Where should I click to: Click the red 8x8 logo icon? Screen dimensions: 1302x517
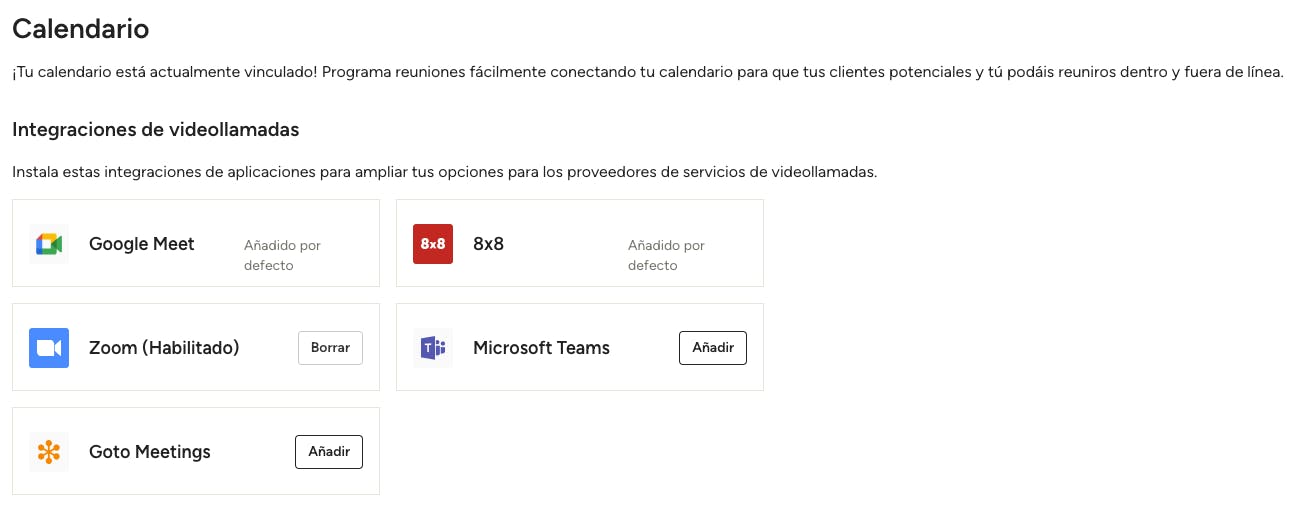point(433,244)
